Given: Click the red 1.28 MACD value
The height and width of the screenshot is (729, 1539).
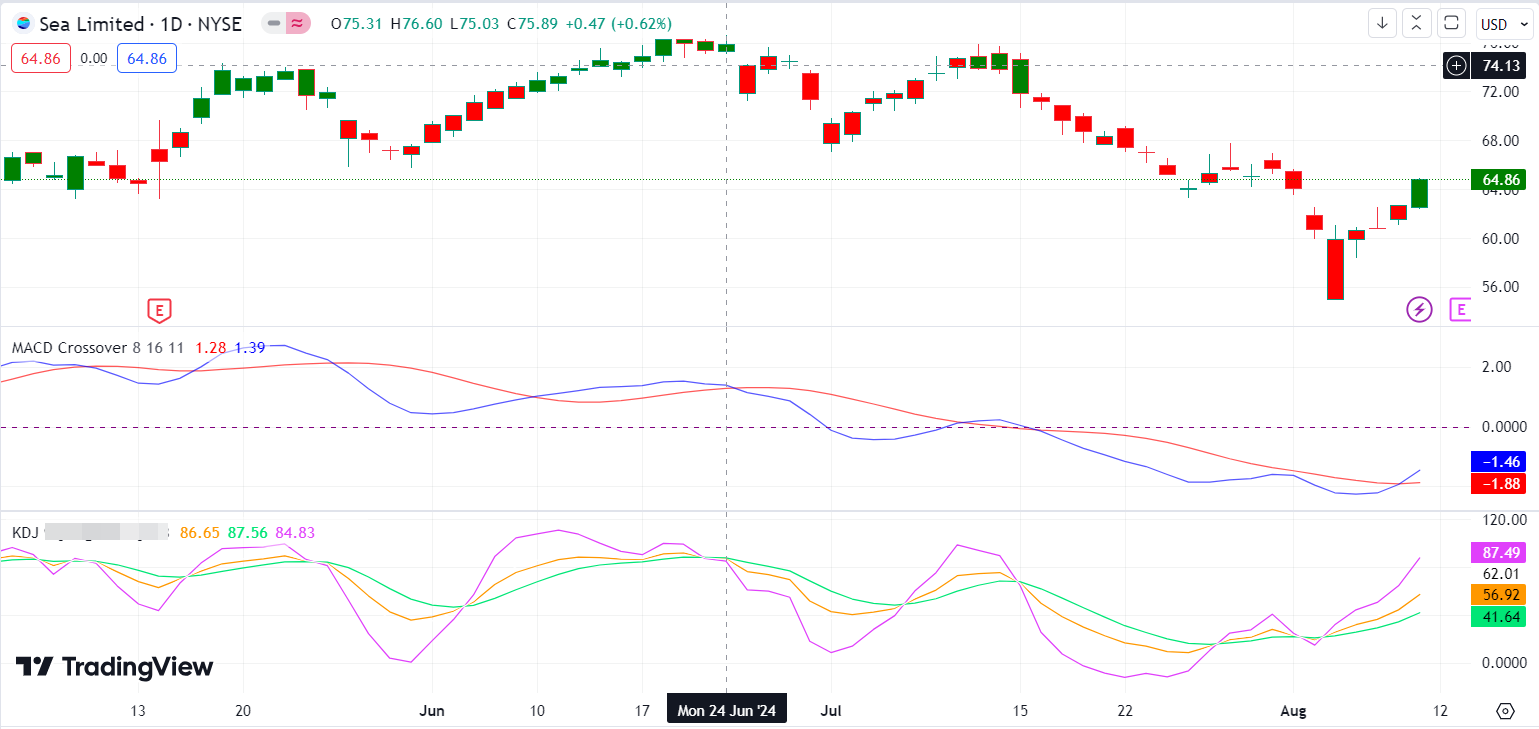Looking at the screenshot, I should pos(211,348).
